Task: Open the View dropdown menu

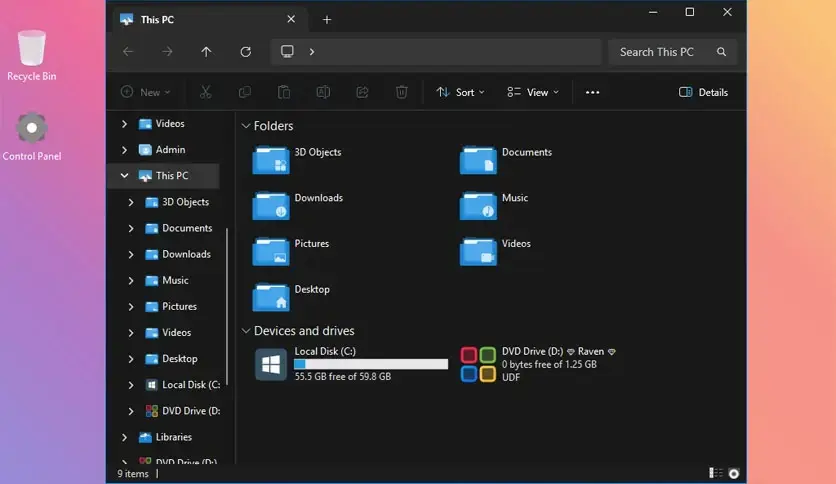Action: pos(533,92)
